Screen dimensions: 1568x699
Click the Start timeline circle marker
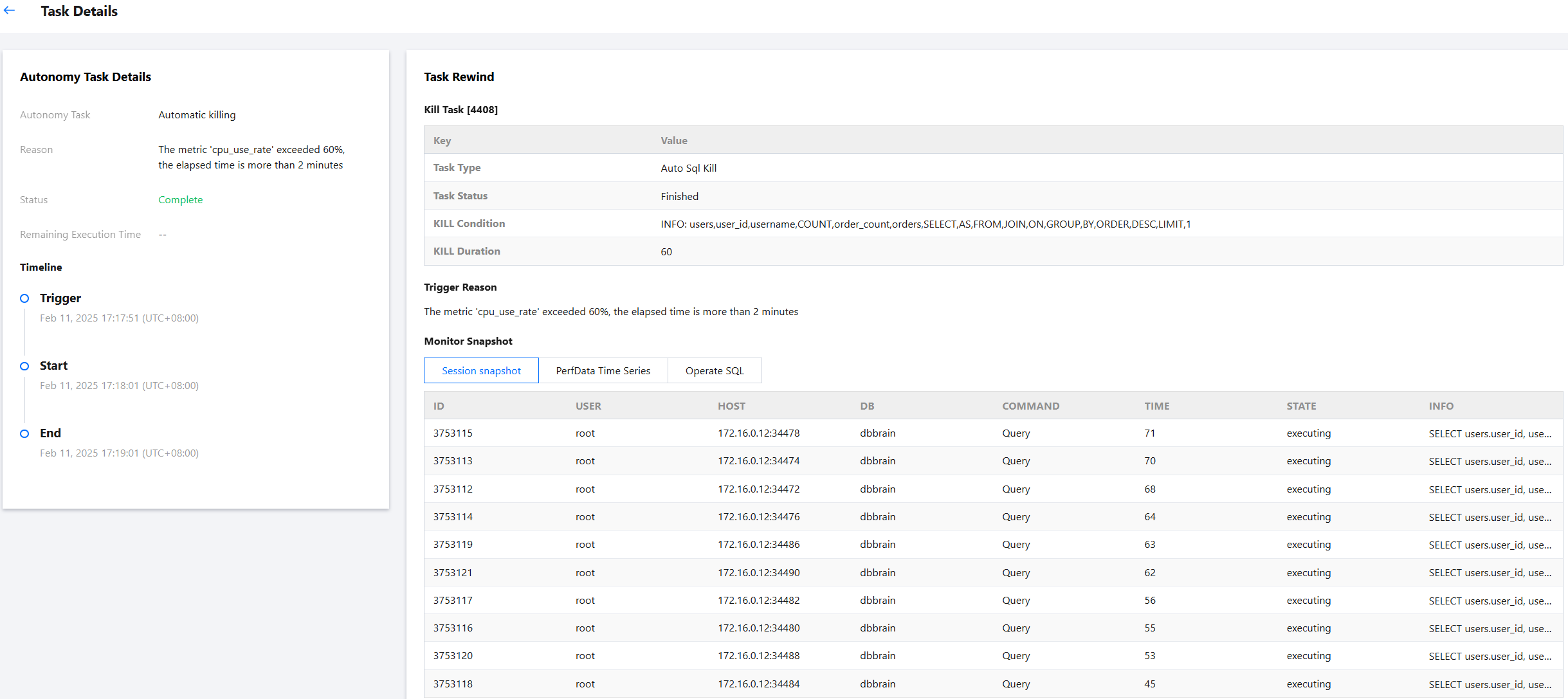(x=24, y=366)
